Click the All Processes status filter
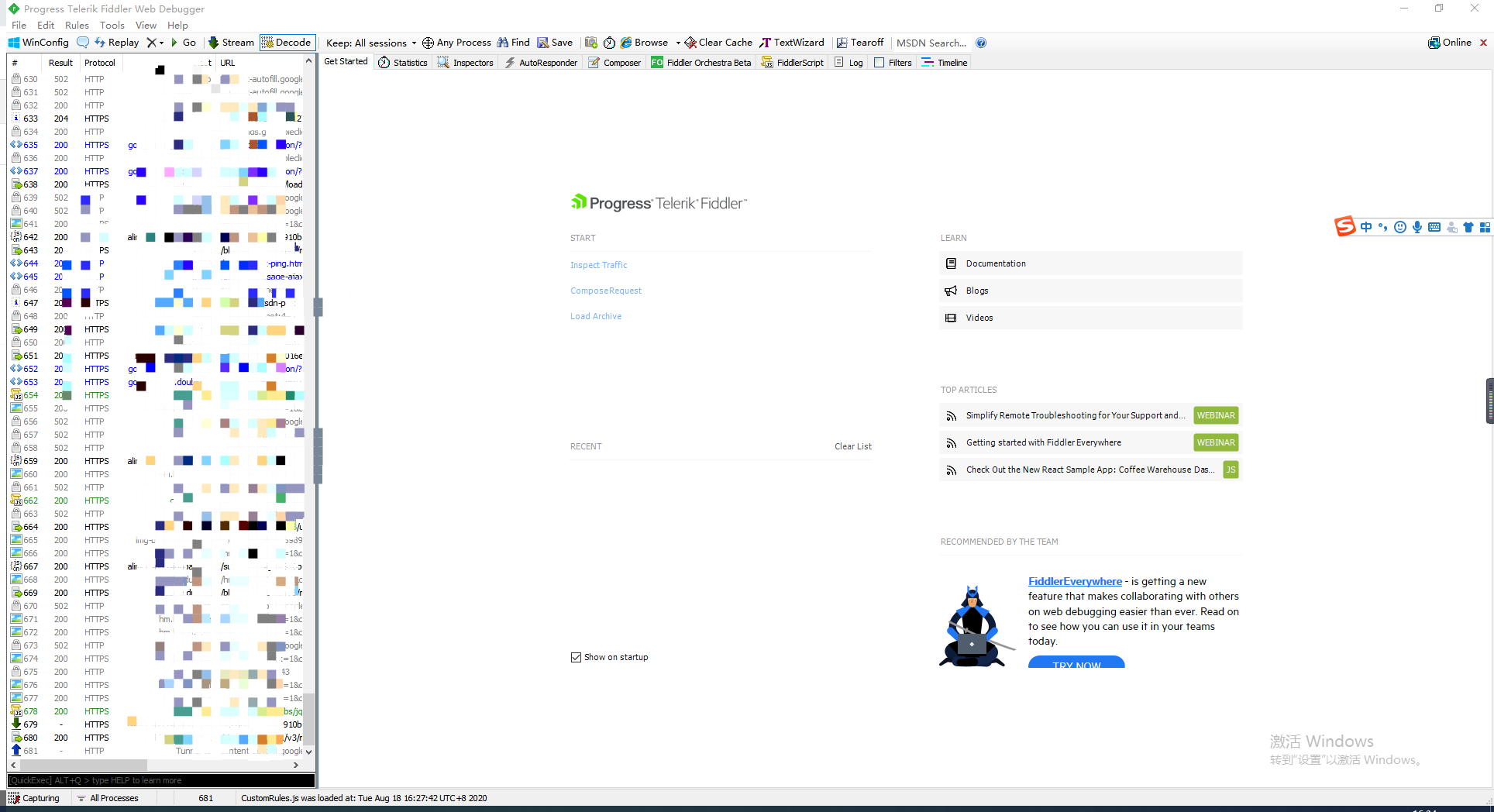 coord(108,798)
